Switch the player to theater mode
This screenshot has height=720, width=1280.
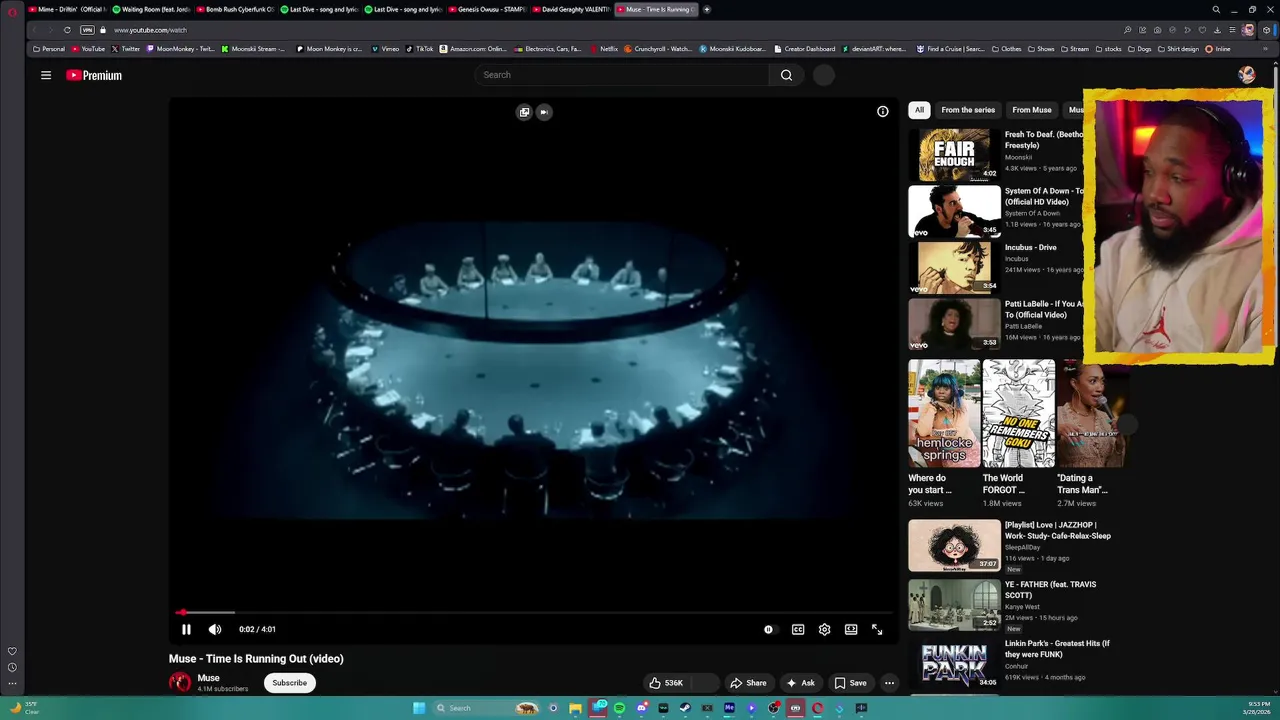click(851, 629)
